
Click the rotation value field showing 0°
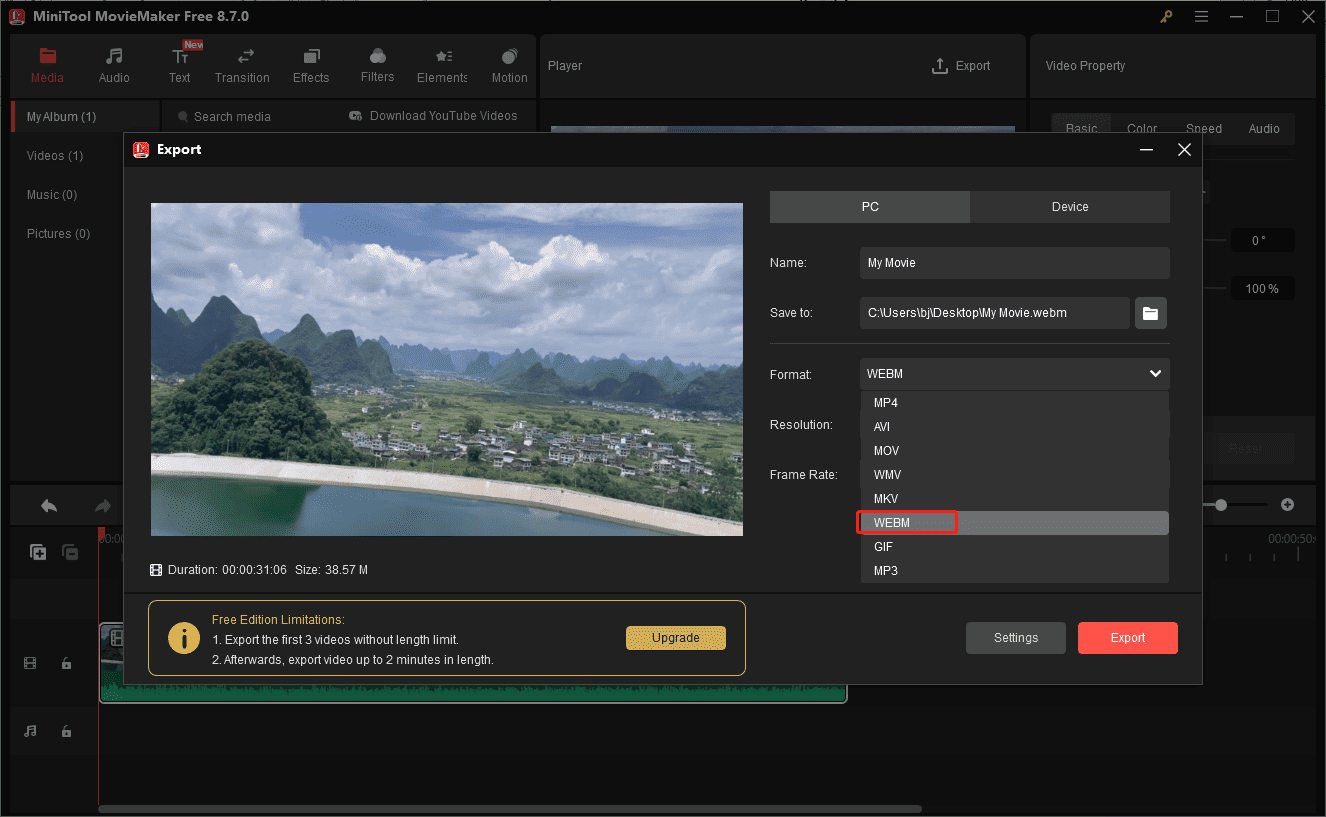pyautogui.click(x=1262, y=241)
